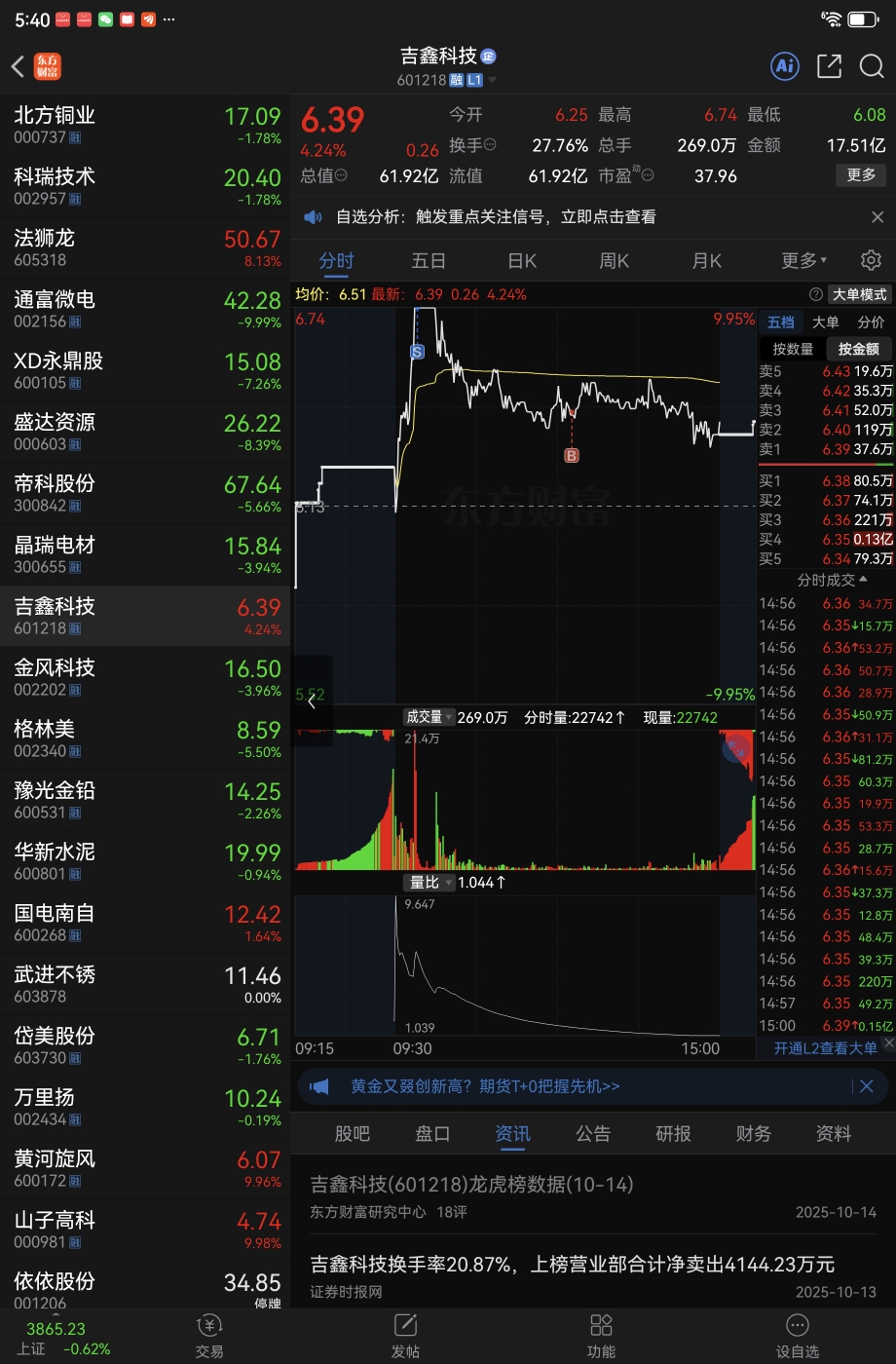Select 通富微电 in the watchlist

[145, 309]
